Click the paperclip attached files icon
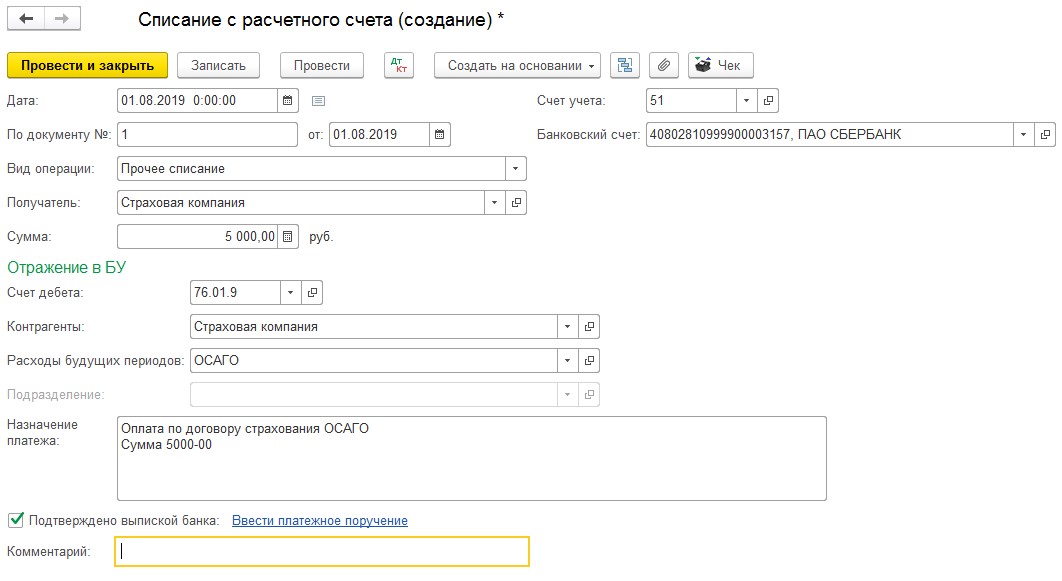Screen dimensions: 1062x581 (663, 65)
